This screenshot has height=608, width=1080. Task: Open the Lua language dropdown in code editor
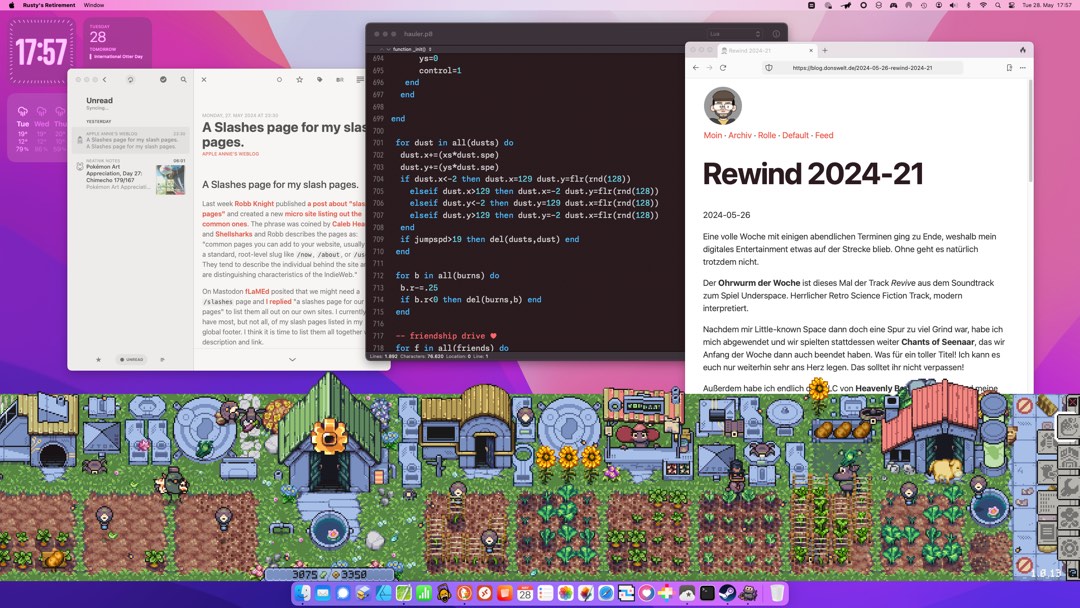coord(734,34)
